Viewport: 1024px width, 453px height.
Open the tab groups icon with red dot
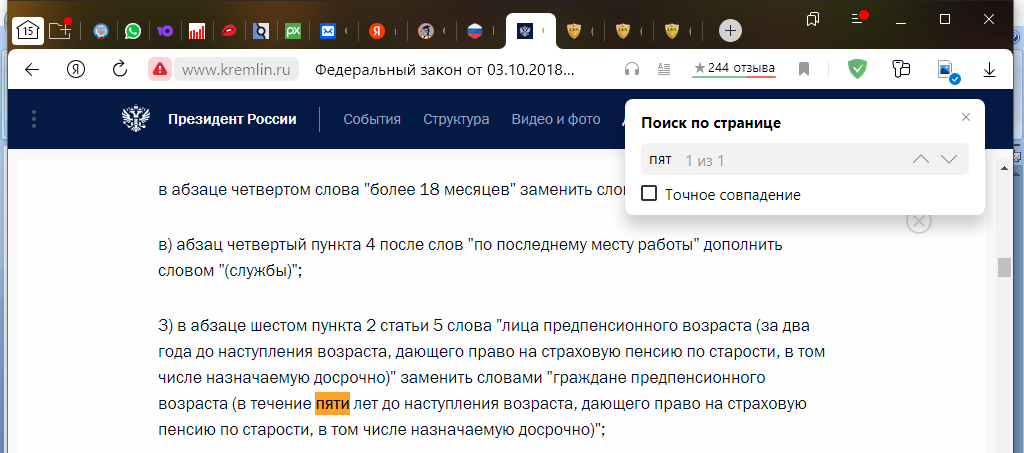(x=60, y=30)
